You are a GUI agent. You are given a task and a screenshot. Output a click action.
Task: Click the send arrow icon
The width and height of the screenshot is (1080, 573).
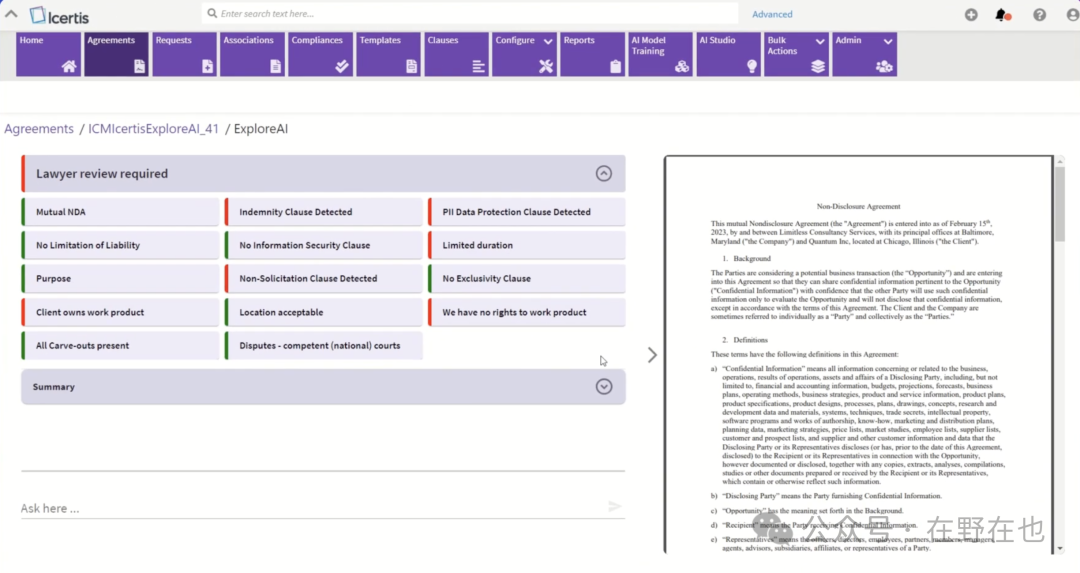pyautogui.click(x=614, y=507)
